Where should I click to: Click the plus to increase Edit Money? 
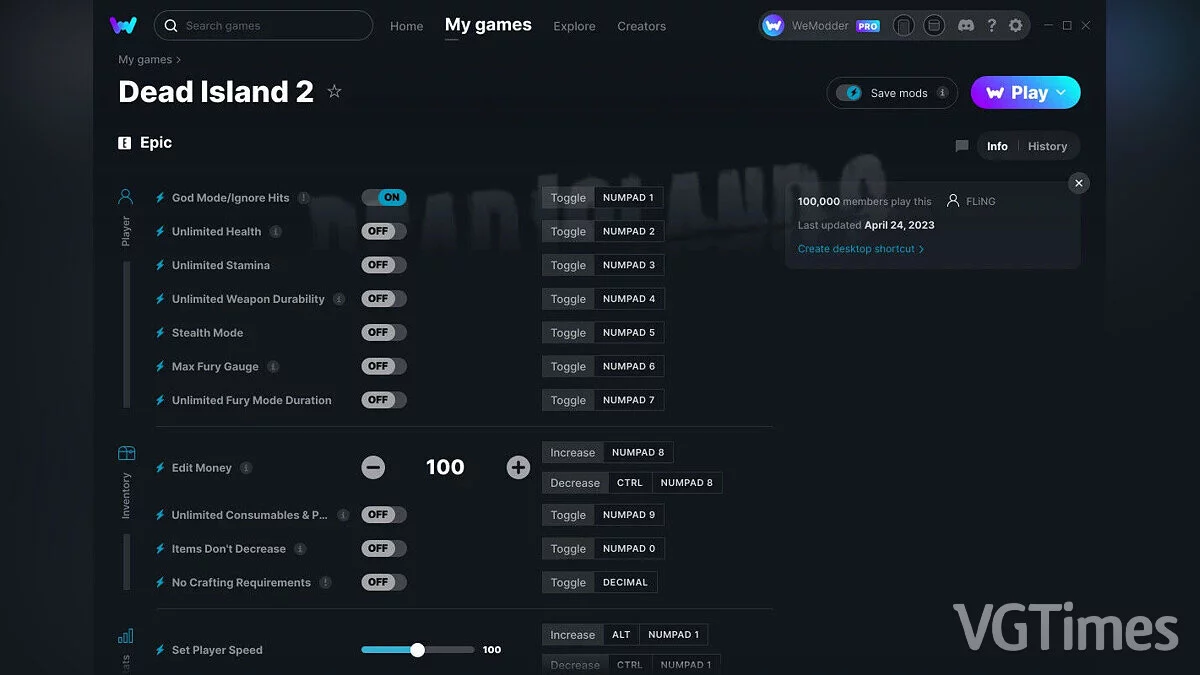point(518,467)
